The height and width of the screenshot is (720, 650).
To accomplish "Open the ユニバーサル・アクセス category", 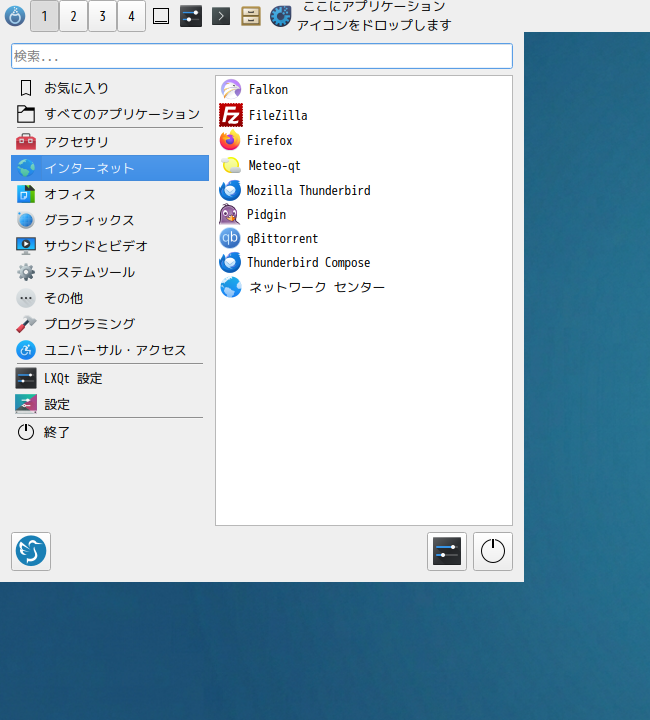I will point(110,350).
